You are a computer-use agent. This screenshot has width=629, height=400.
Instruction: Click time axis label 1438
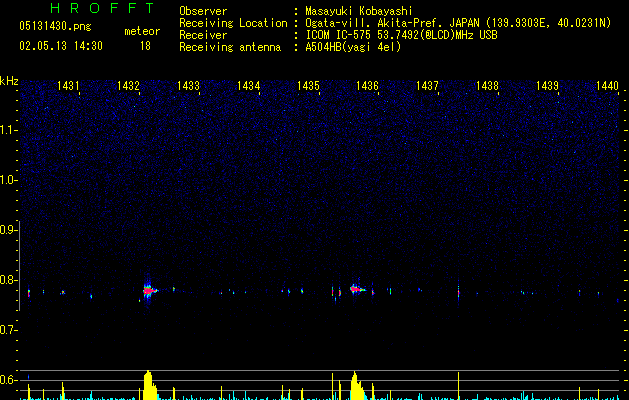click(487, 86)
